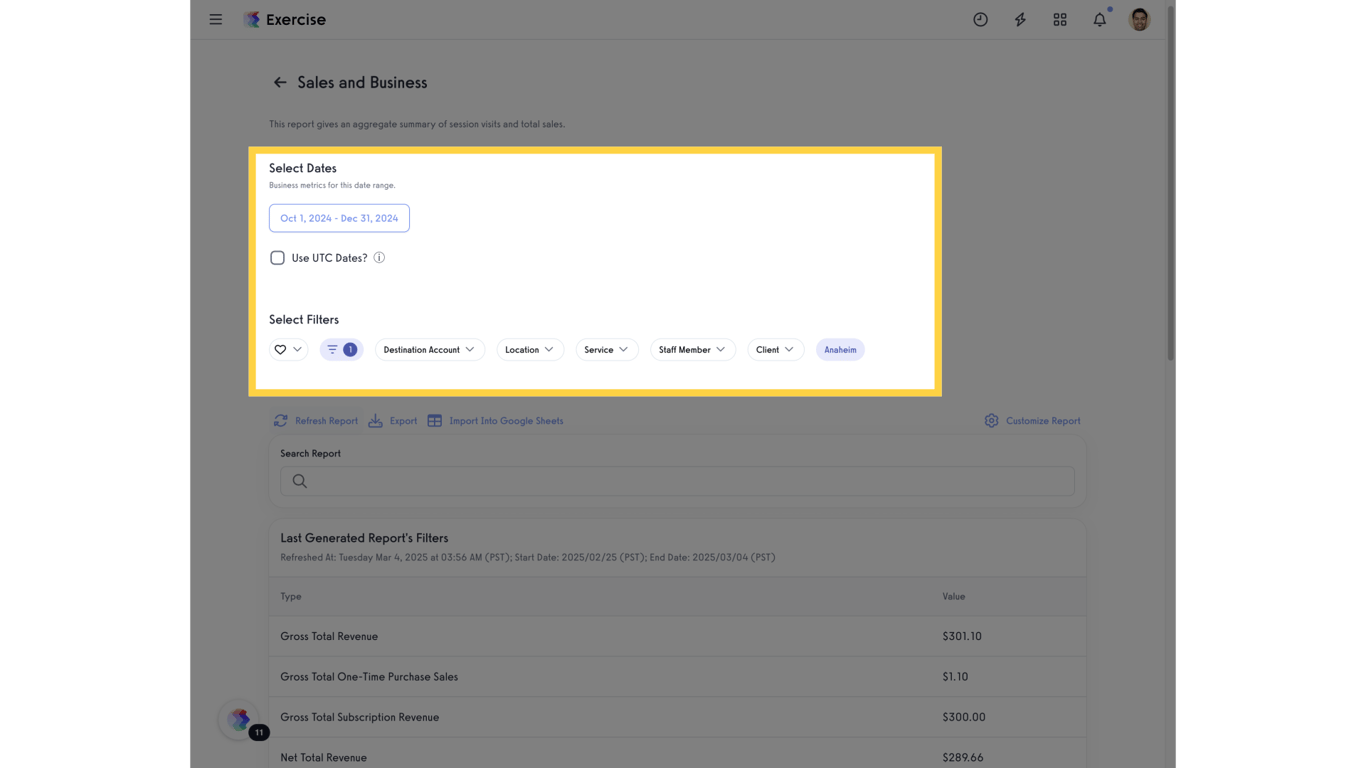Open the saved favorites heart toggle
This screenshot has height=768, width=1366.
[287, 349]
